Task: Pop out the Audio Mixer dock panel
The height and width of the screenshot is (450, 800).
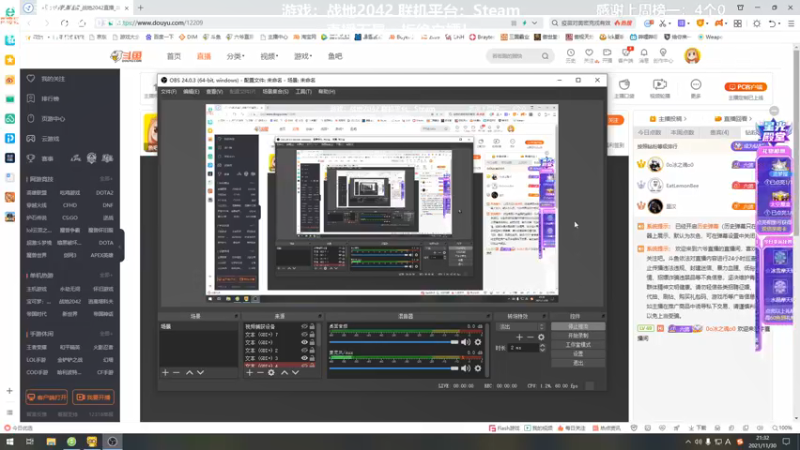Action: point(488,316)
